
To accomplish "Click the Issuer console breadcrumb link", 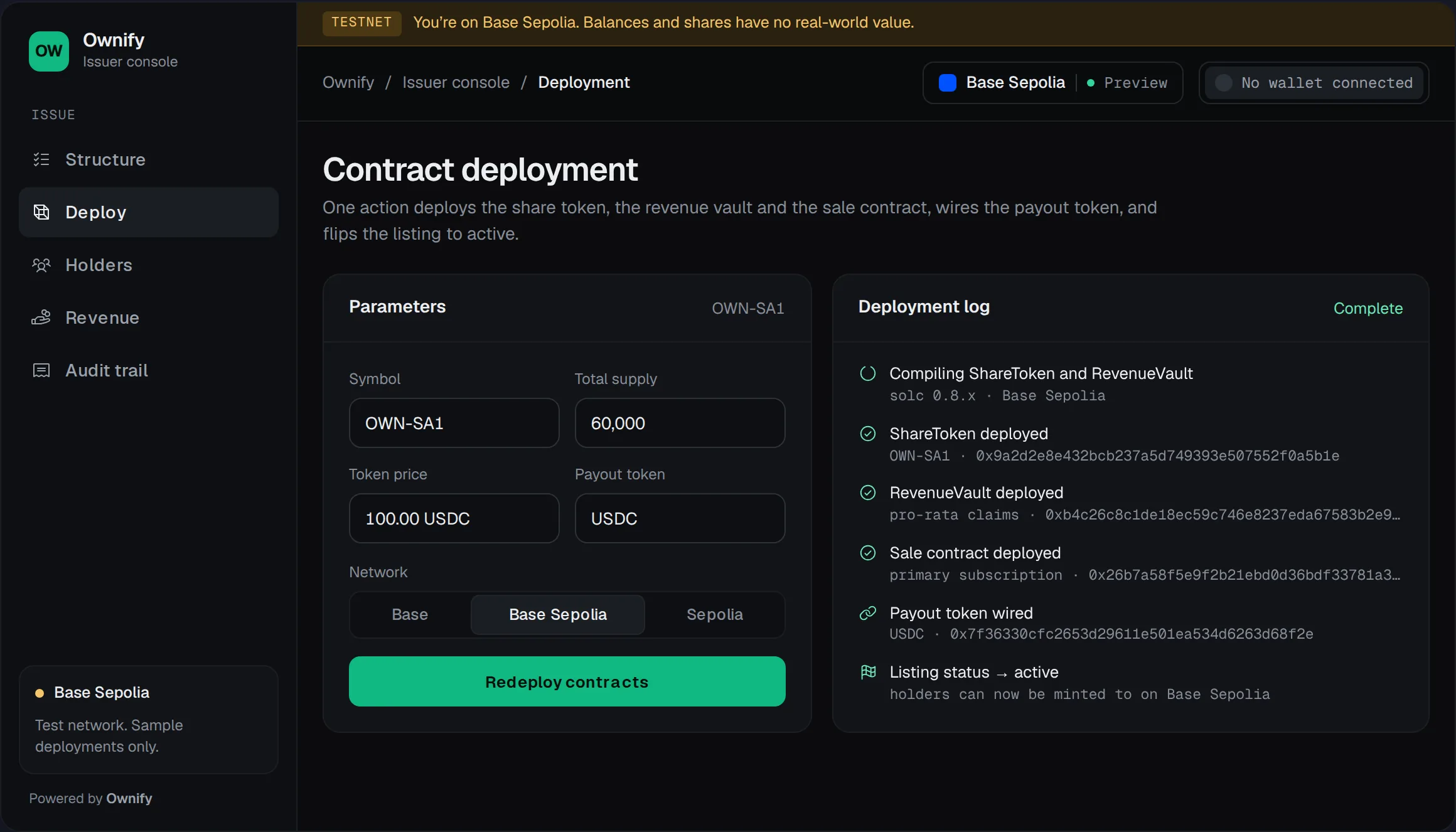I will point(456,82).
